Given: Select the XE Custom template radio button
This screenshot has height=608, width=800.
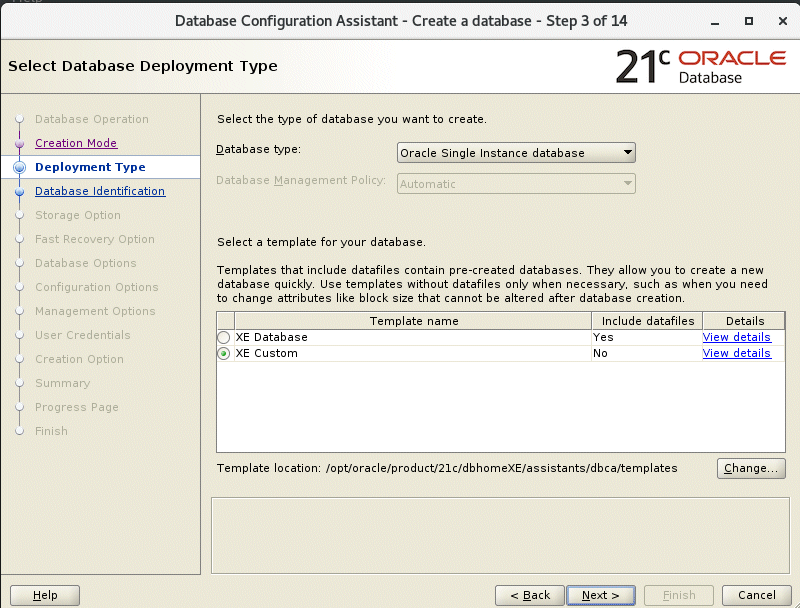Looking at the screenshot, I should point(223,353).
